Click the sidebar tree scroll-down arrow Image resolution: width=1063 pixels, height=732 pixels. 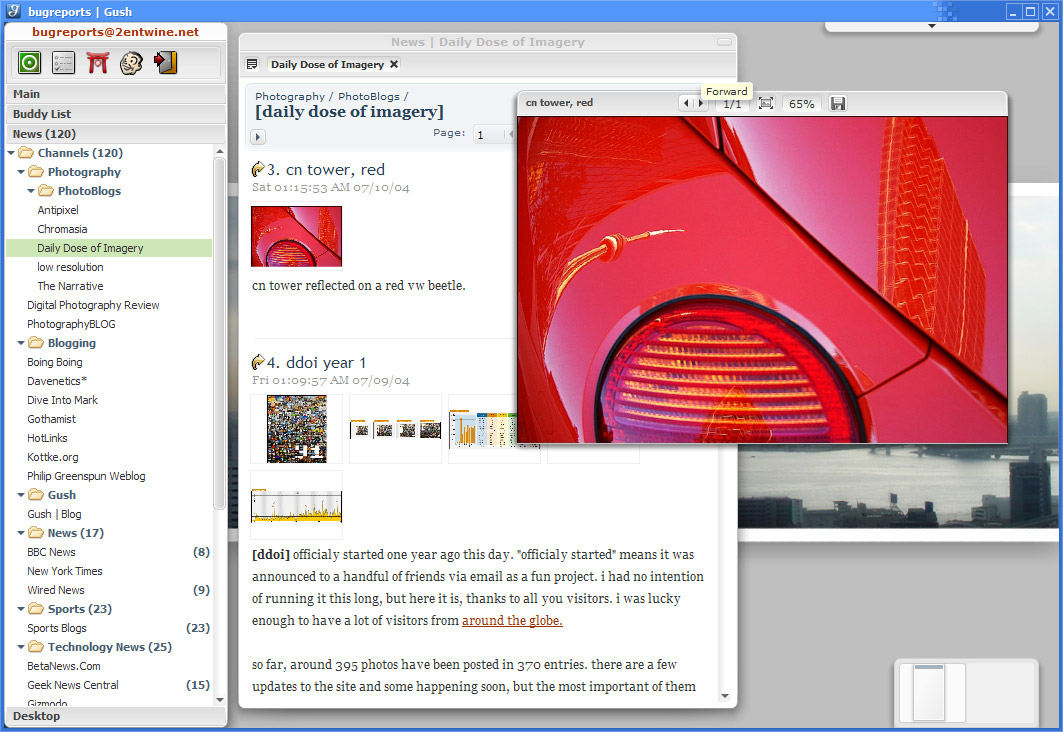coord(220,699)
